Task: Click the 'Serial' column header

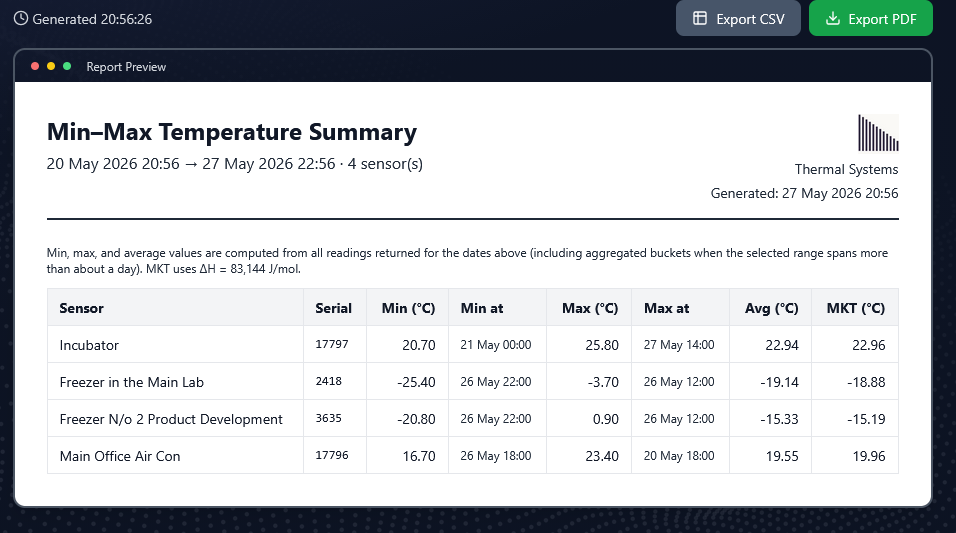Action: (x=334, y=309)
